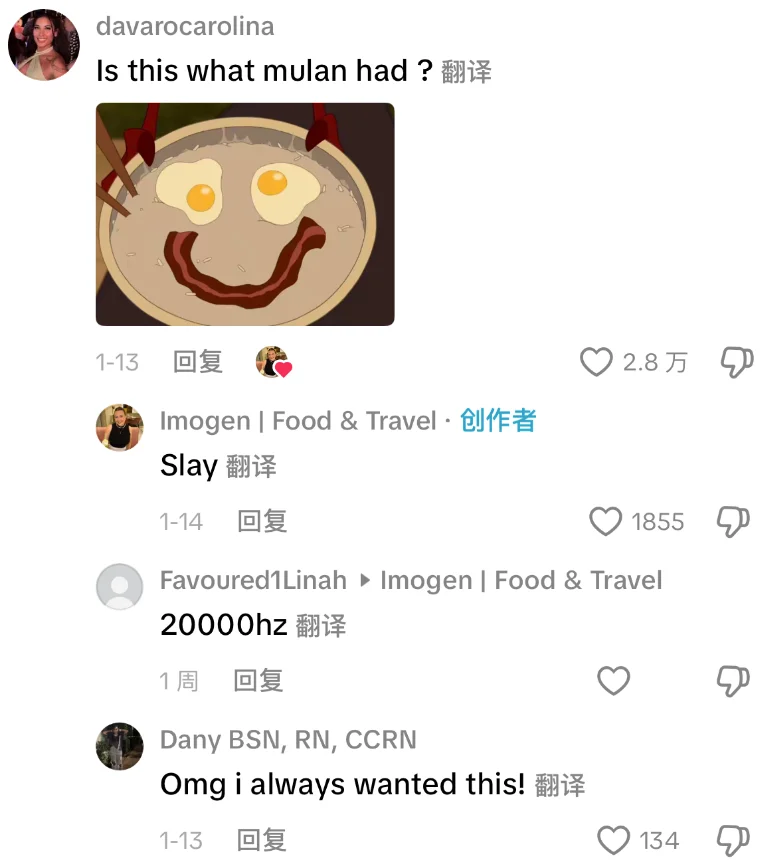766x864 pixels.
Task: Dislike the "Slay" reply
Action: click(x=733, y=521)
